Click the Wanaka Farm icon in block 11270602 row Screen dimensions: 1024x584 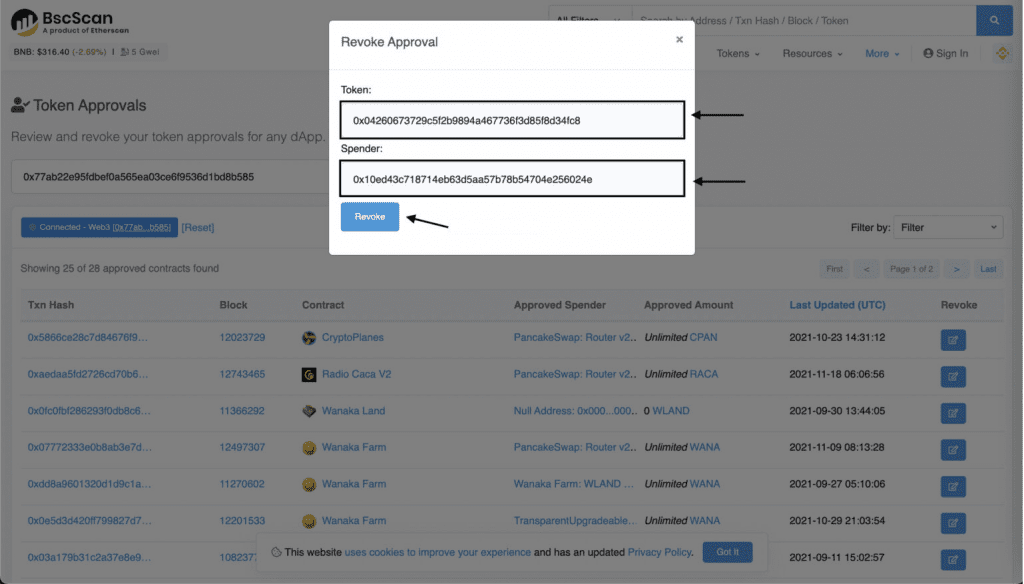(309, 484)
